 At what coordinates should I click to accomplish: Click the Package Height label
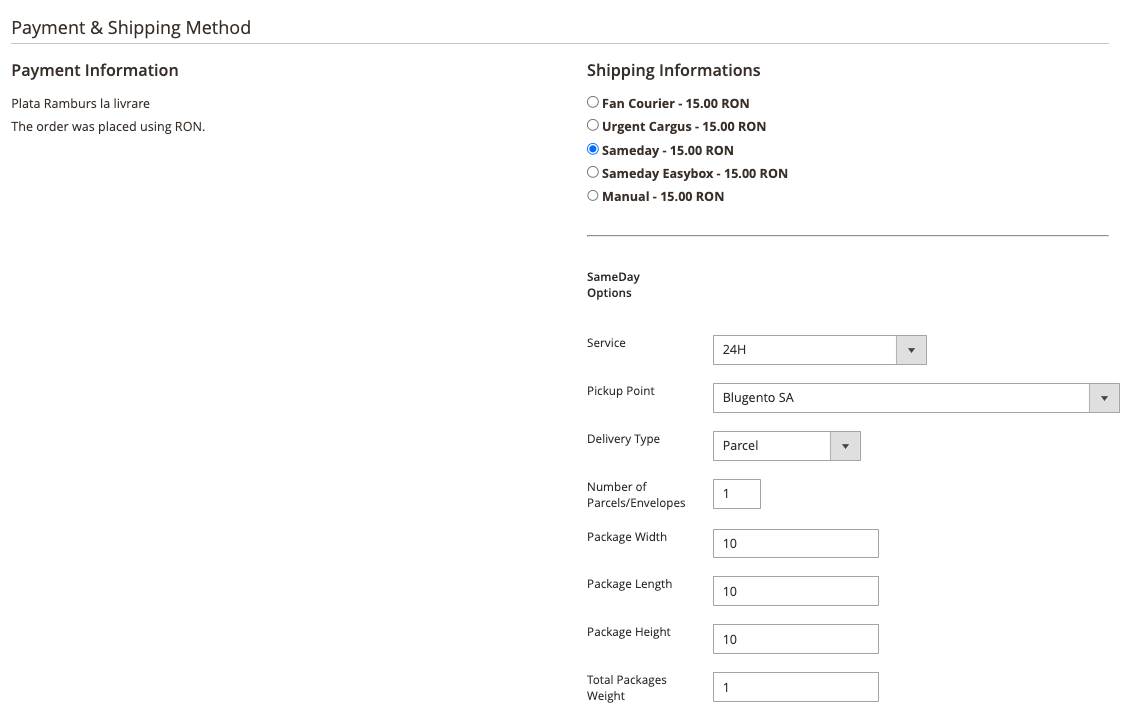629,632
